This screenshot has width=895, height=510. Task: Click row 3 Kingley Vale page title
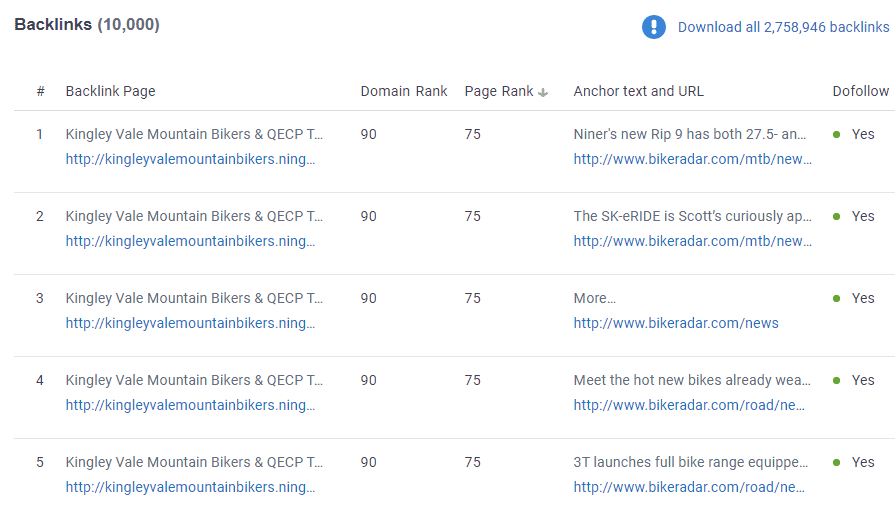(194, 298)
